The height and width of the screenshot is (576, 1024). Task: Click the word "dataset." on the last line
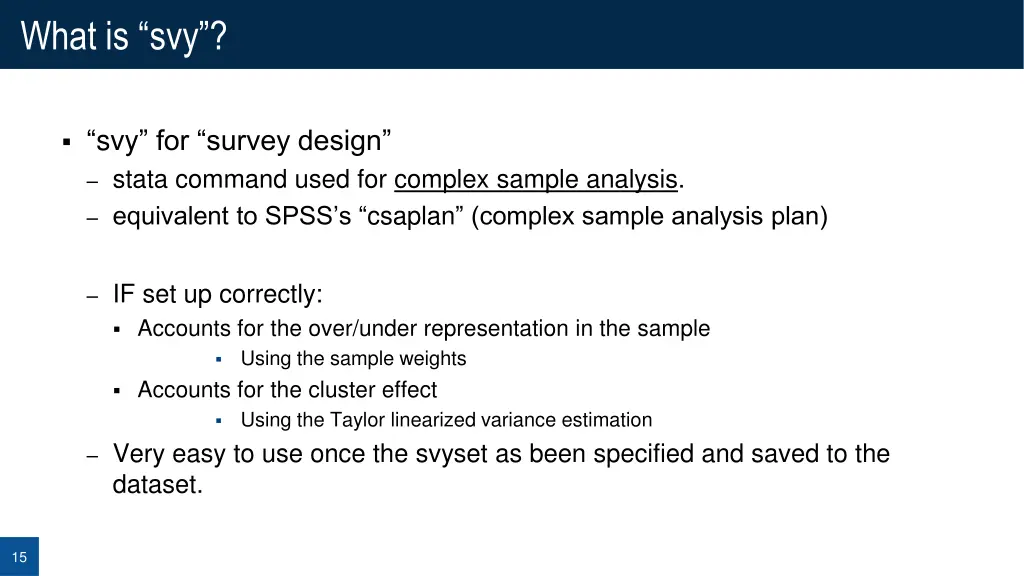(x=157, y=485)
